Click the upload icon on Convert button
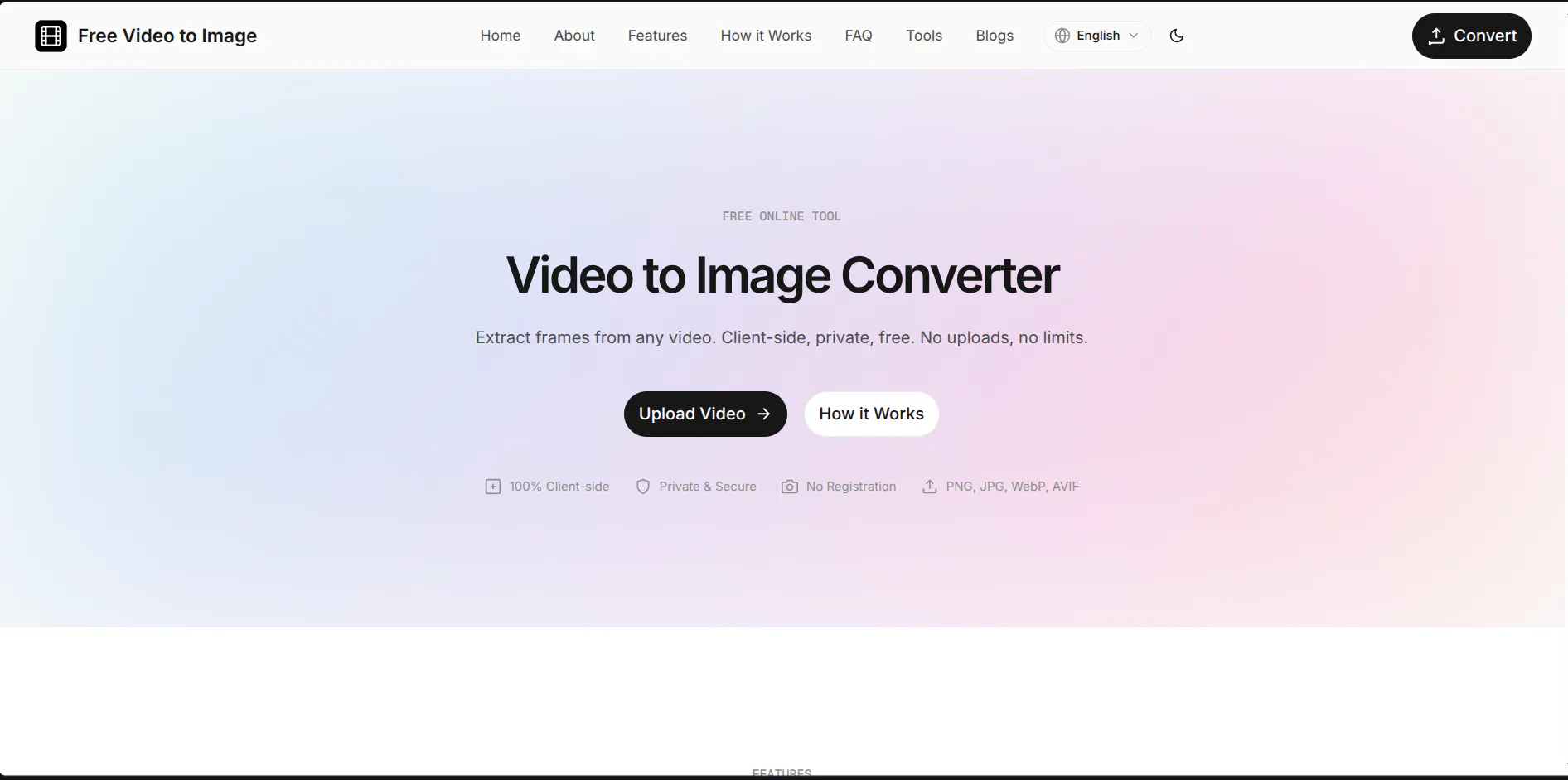Screen dimensions: 1568x780 [1436, 36]
